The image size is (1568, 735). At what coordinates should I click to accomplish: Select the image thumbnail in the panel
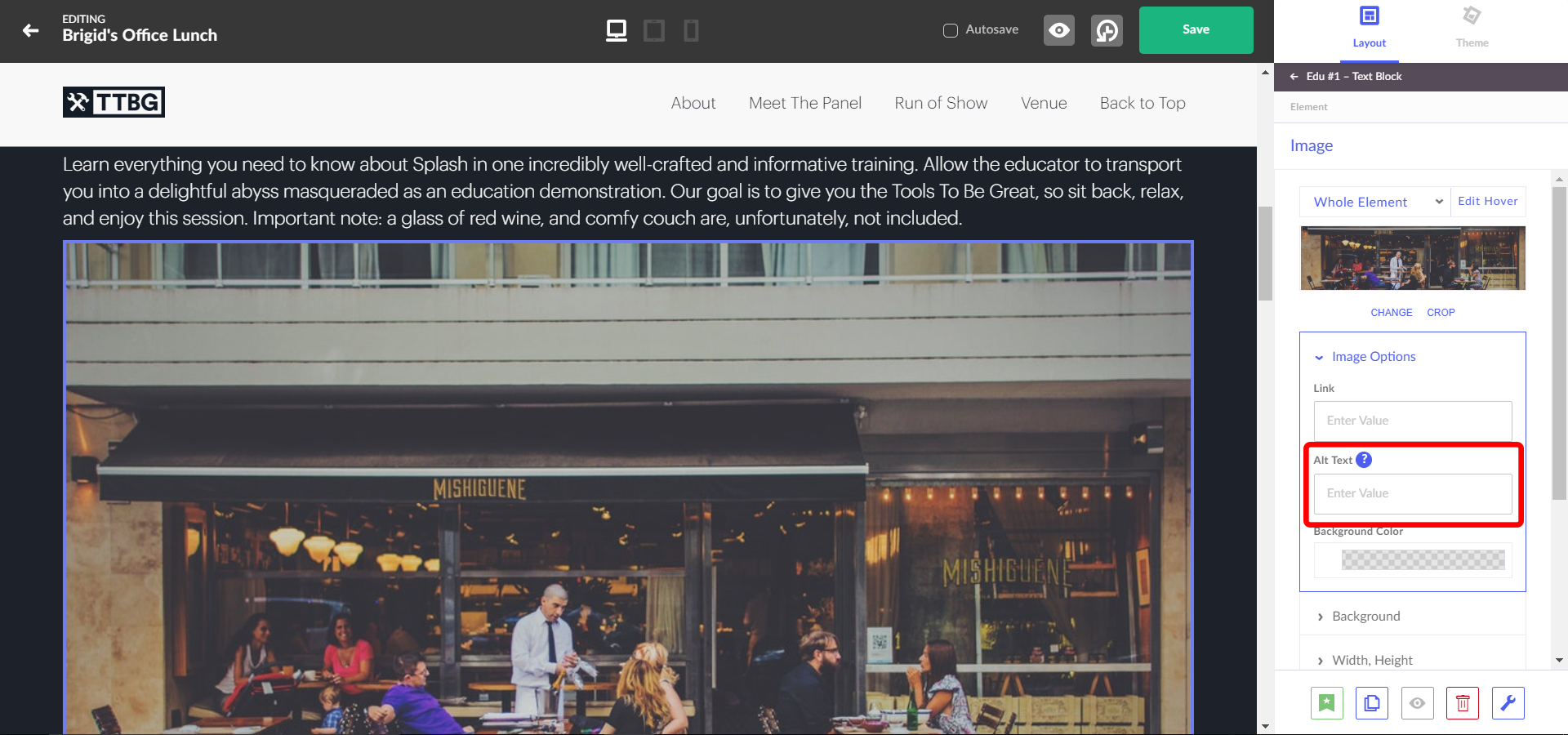[x=1413, y=258]
